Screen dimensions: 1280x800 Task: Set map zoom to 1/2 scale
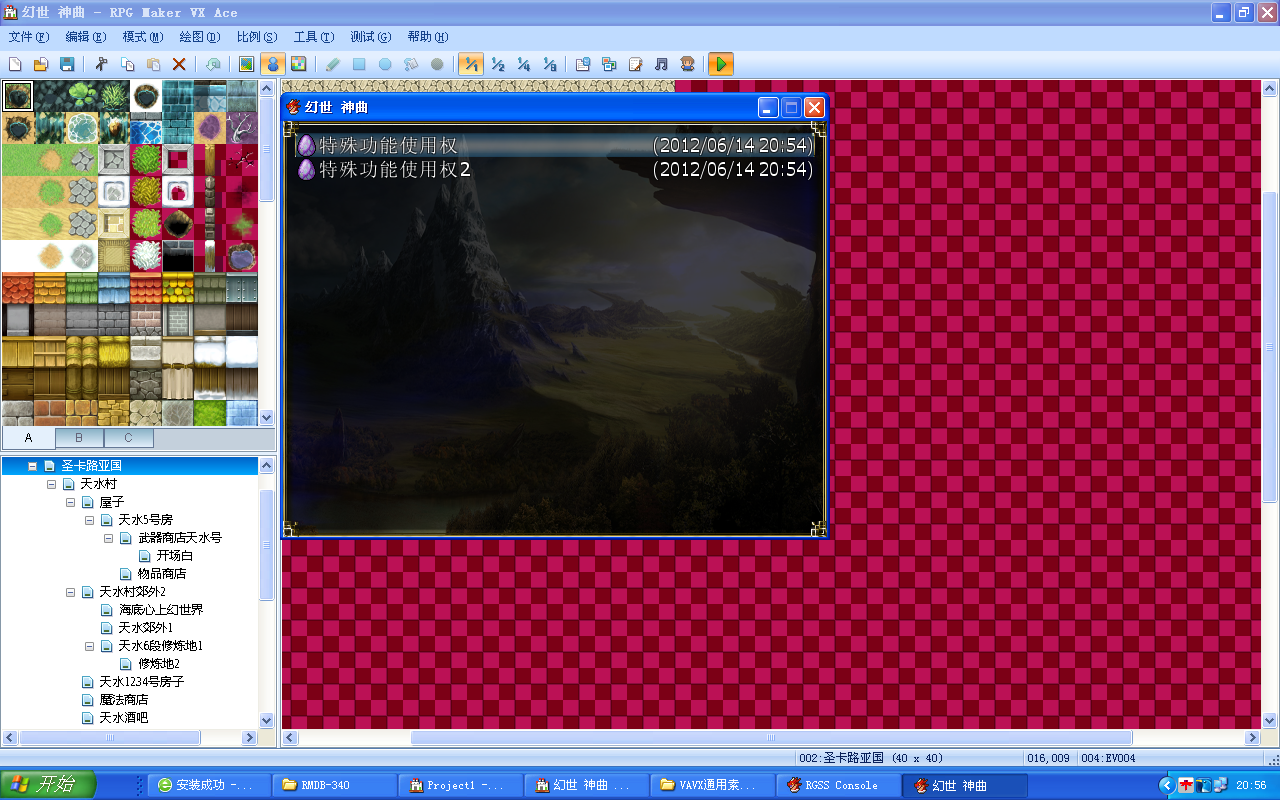coord(497,64)
